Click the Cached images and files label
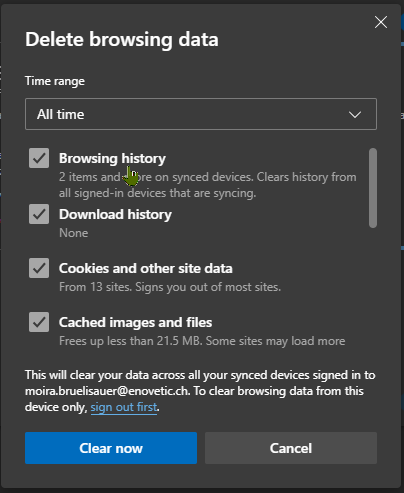The height and width of the screenshot is (493, 404). 135,322
